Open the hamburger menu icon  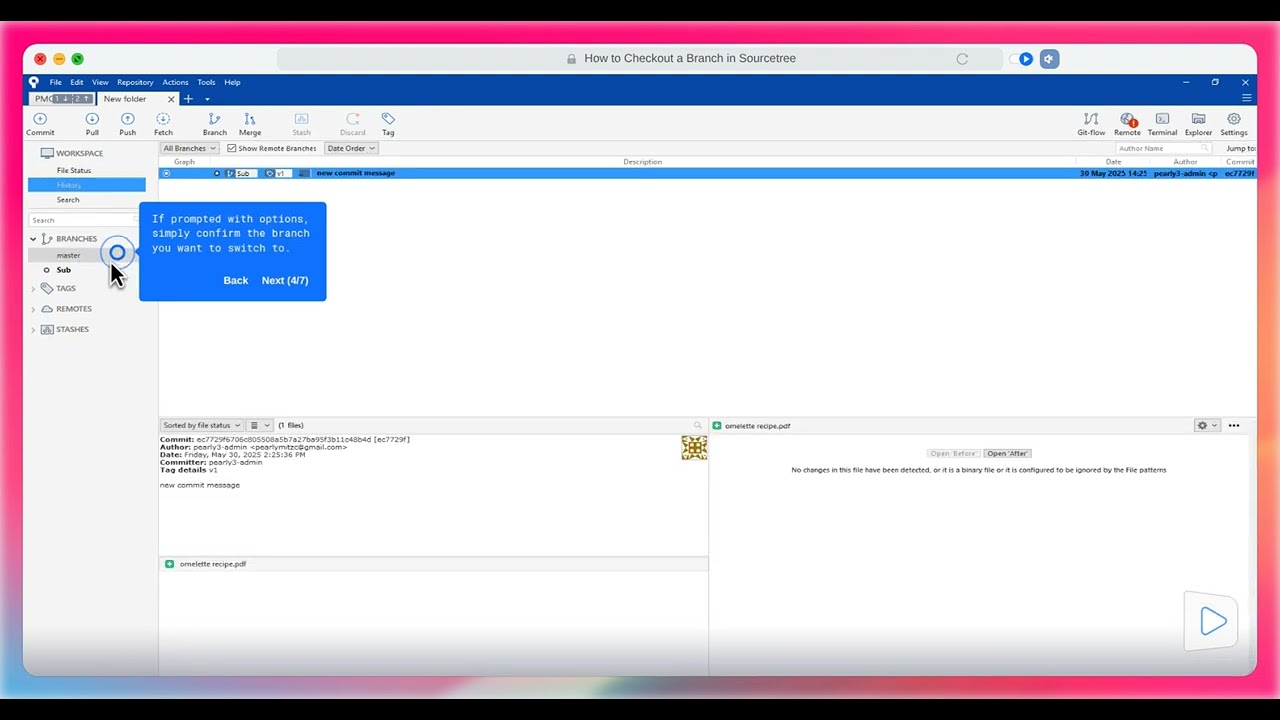pos(1246,98)
